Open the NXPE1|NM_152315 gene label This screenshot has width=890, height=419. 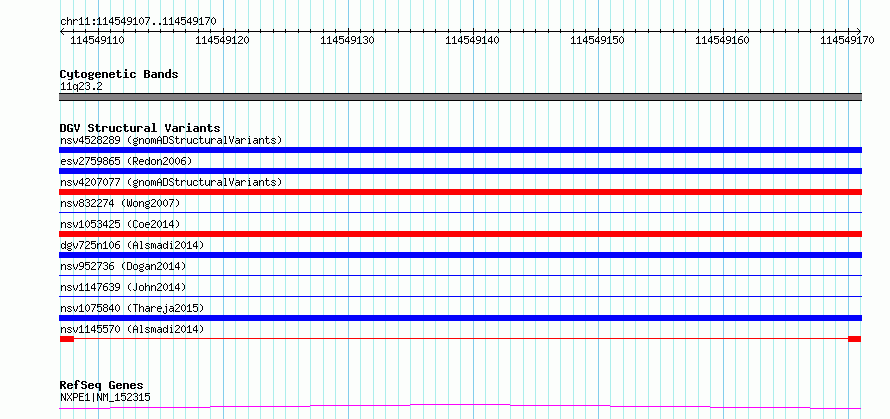105,397
